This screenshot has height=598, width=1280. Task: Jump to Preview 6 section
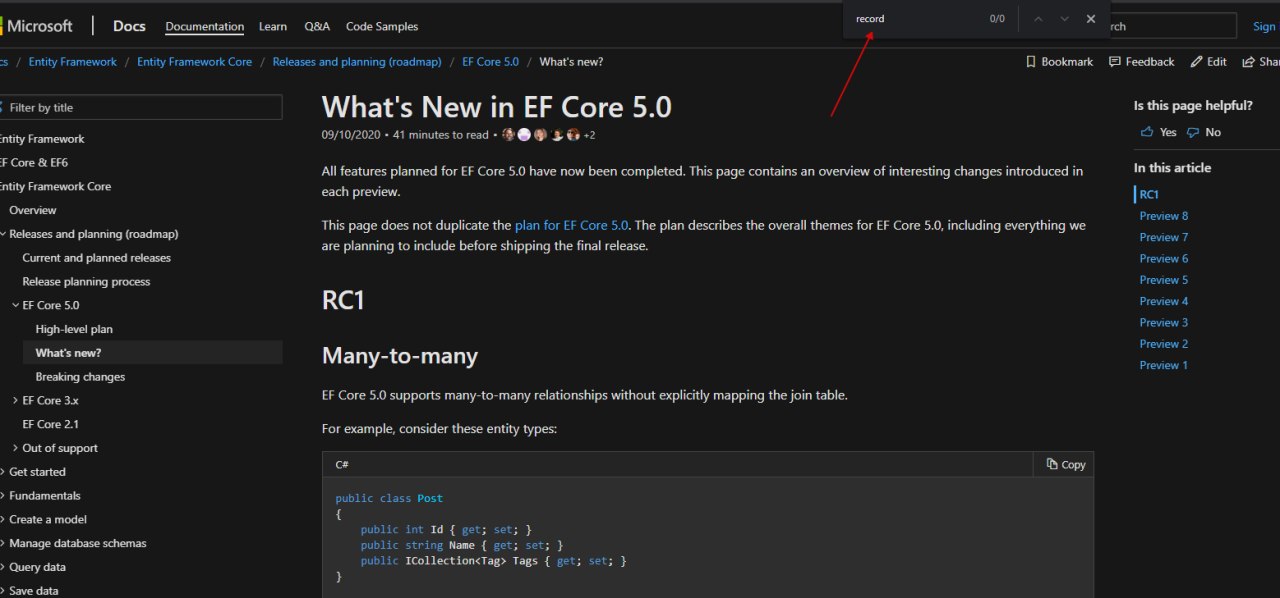(1164, 258)
